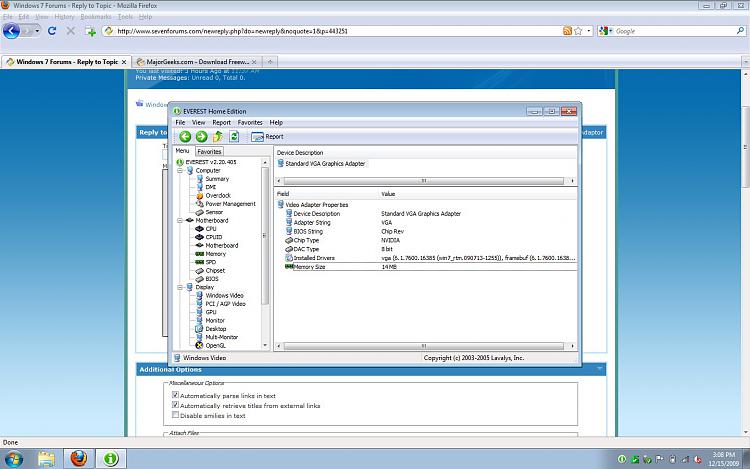Click the tree panel scroll down arrow
The image size is (750, 469).
pyautogui.click(x=265, y=346)
